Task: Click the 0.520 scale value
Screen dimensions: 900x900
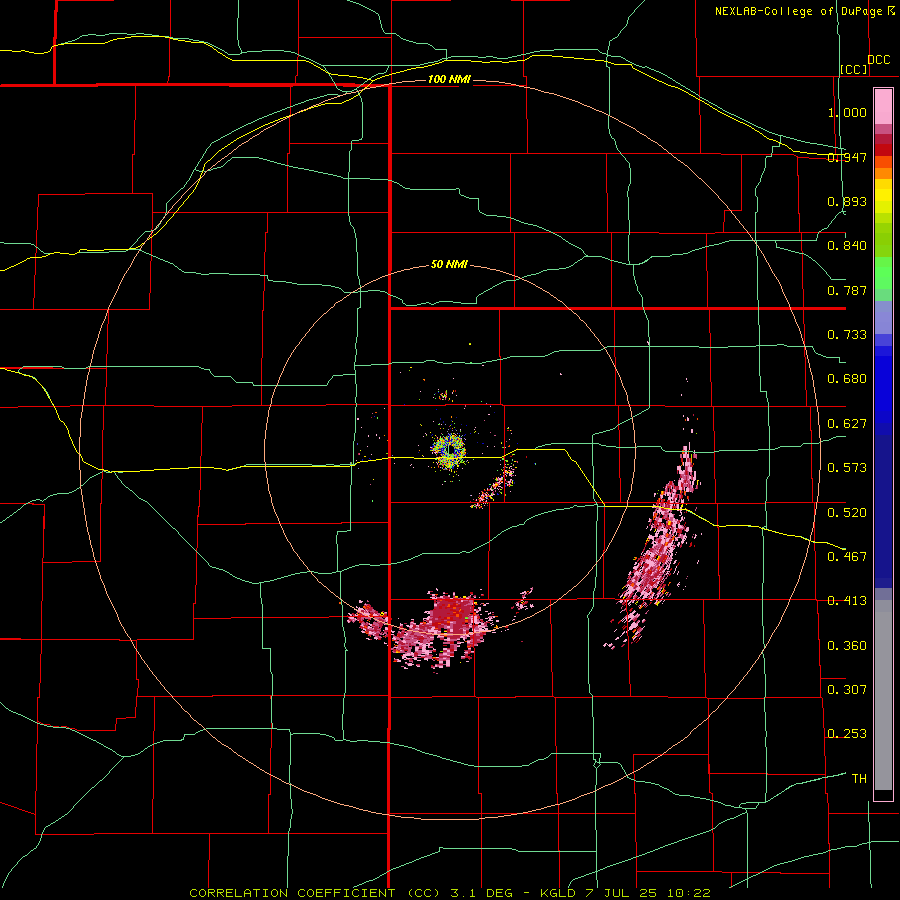Action: pos(847,513)
